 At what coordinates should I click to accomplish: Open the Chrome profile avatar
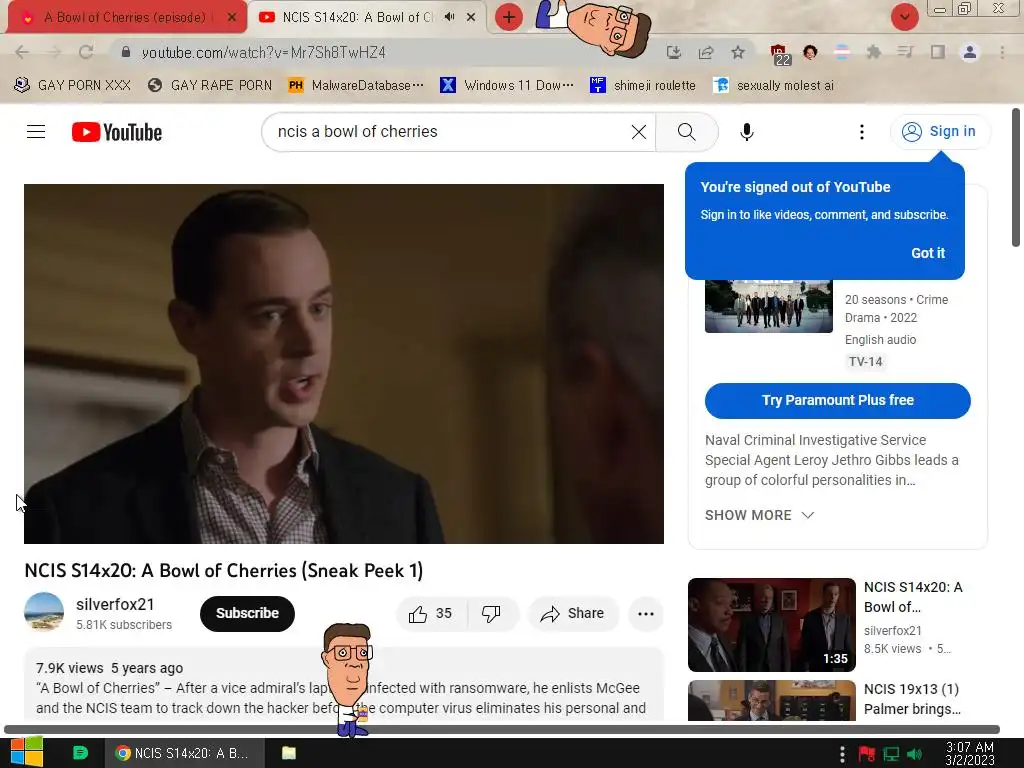coord(970,52)
